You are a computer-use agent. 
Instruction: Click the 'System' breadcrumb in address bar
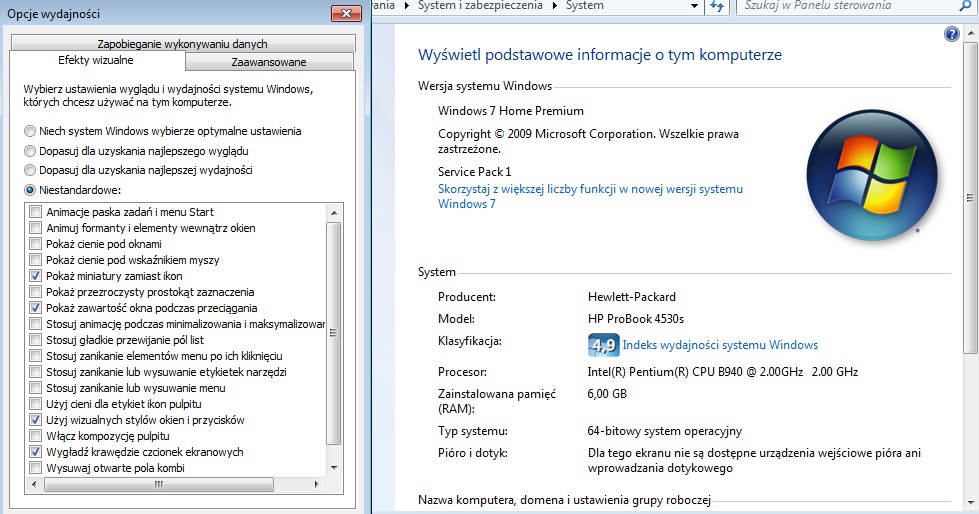(584, 6)
